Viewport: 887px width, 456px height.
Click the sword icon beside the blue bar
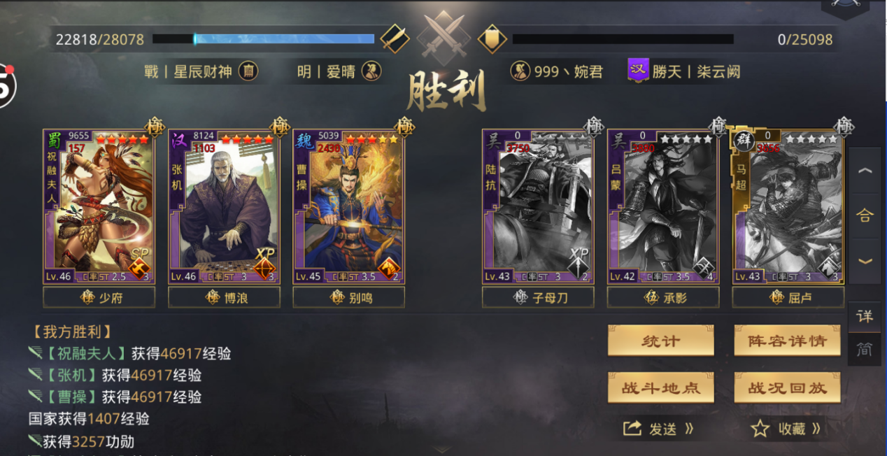(394, 39)
